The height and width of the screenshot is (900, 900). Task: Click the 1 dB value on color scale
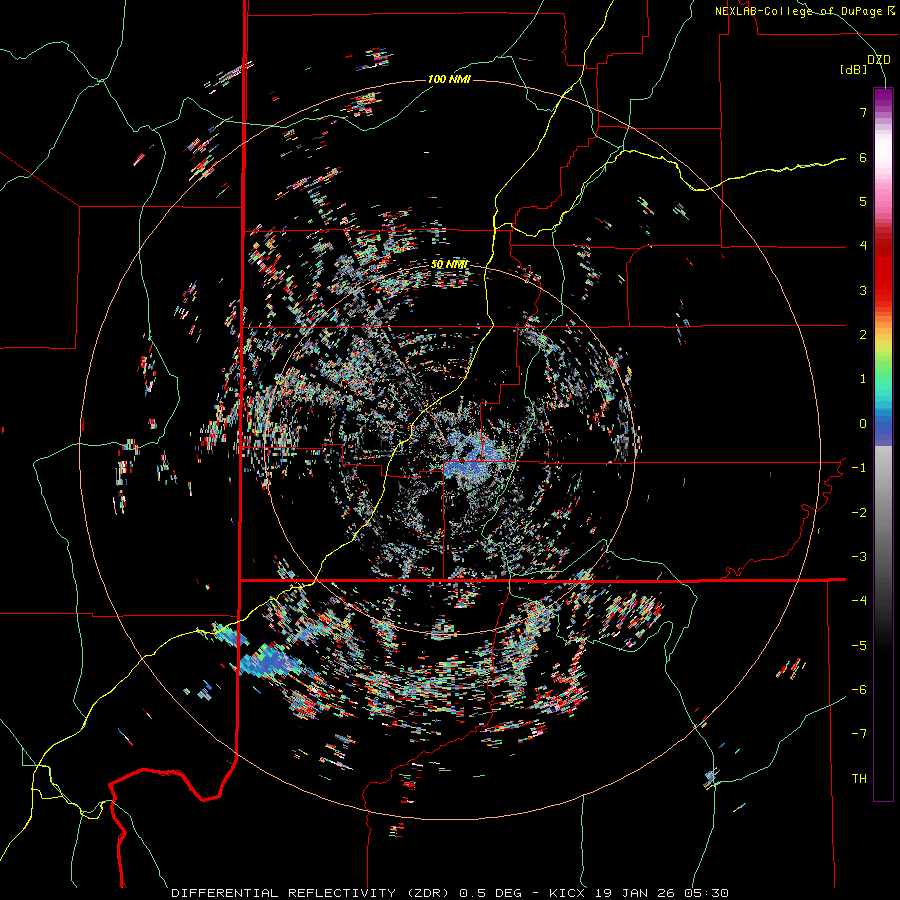click(863, 379)
